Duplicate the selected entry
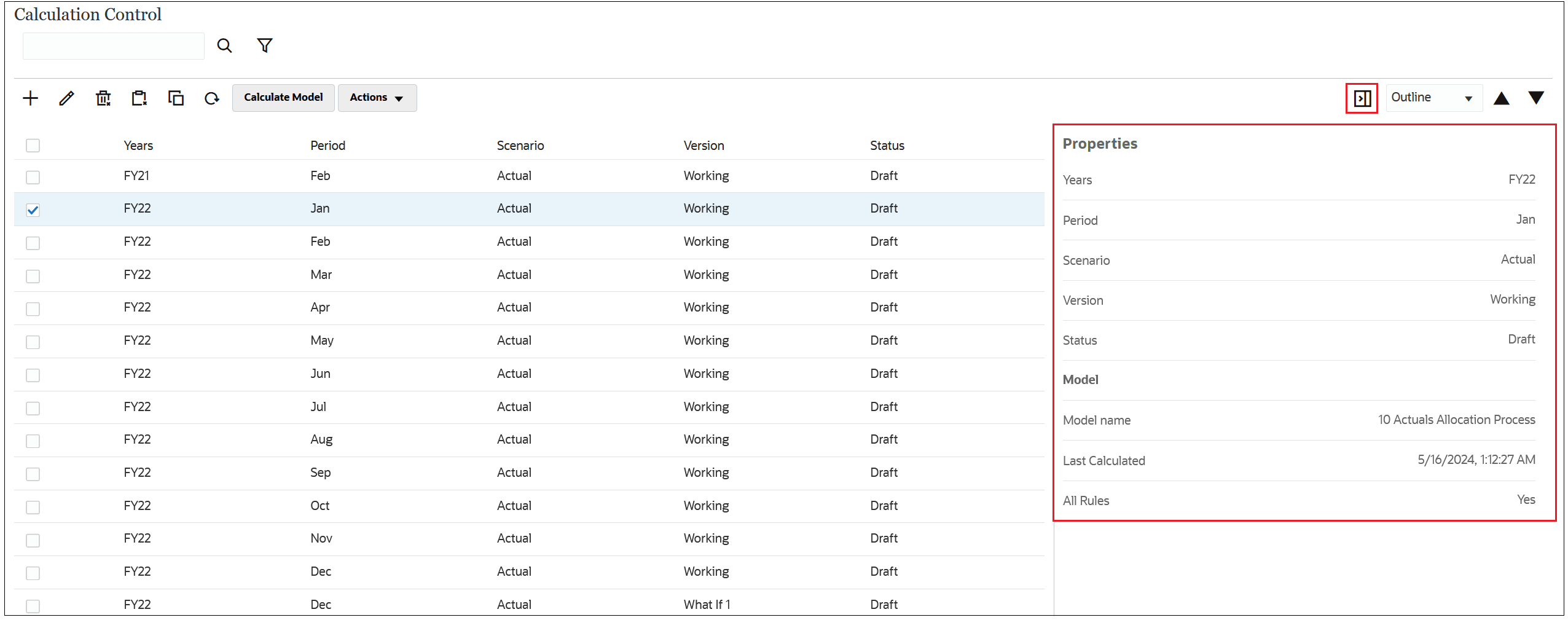Screen dimensions: 1568x620 pos(176,98)
